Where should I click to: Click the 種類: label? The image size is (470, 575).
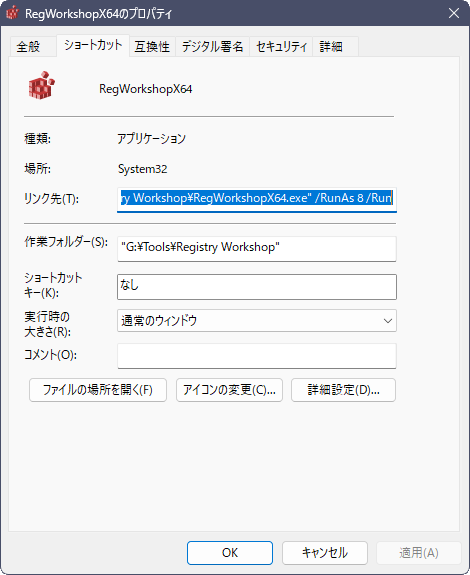(37, 139)
